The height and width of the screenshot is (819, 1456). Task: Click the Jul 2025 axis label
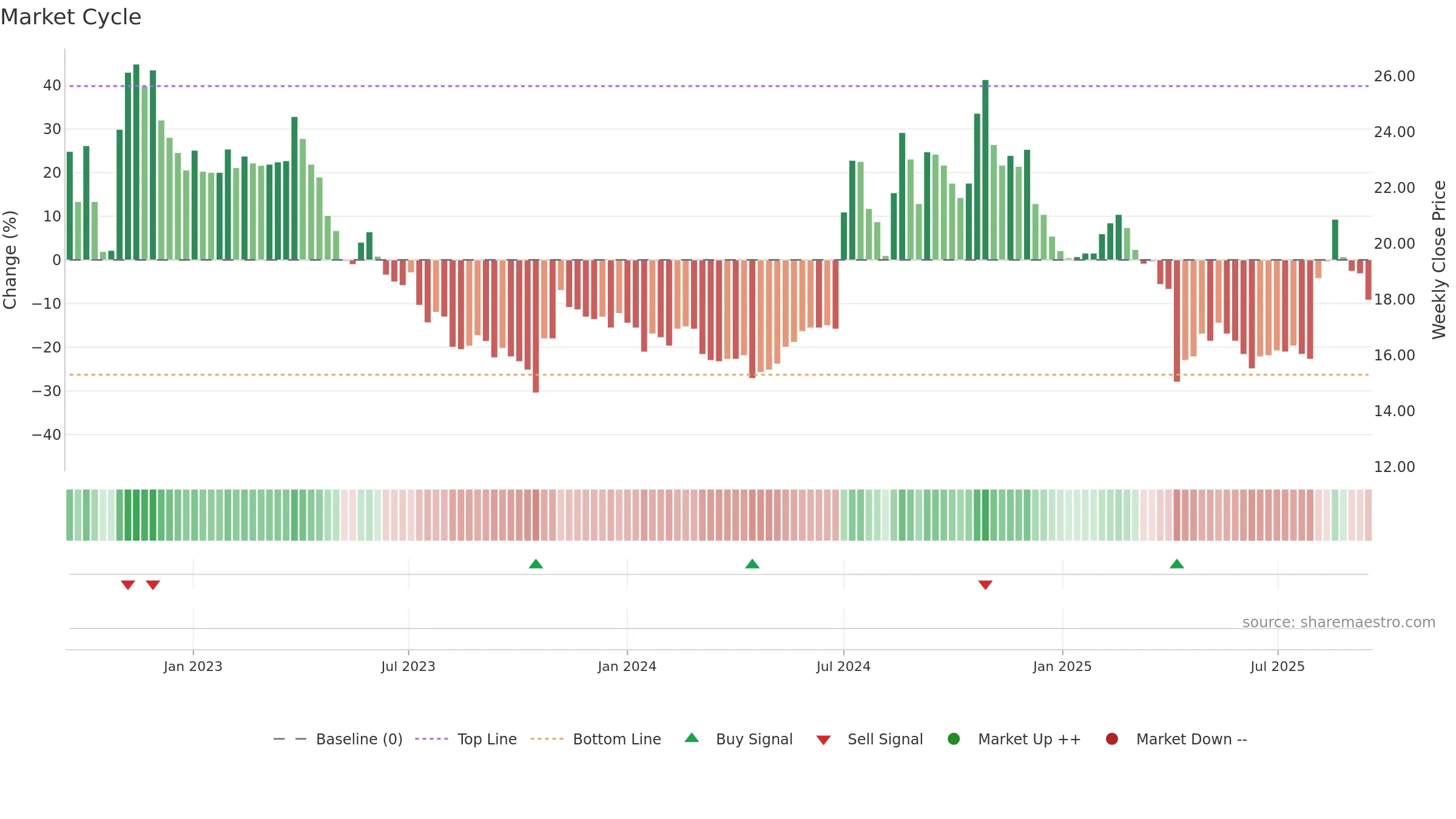point(1278,666)
